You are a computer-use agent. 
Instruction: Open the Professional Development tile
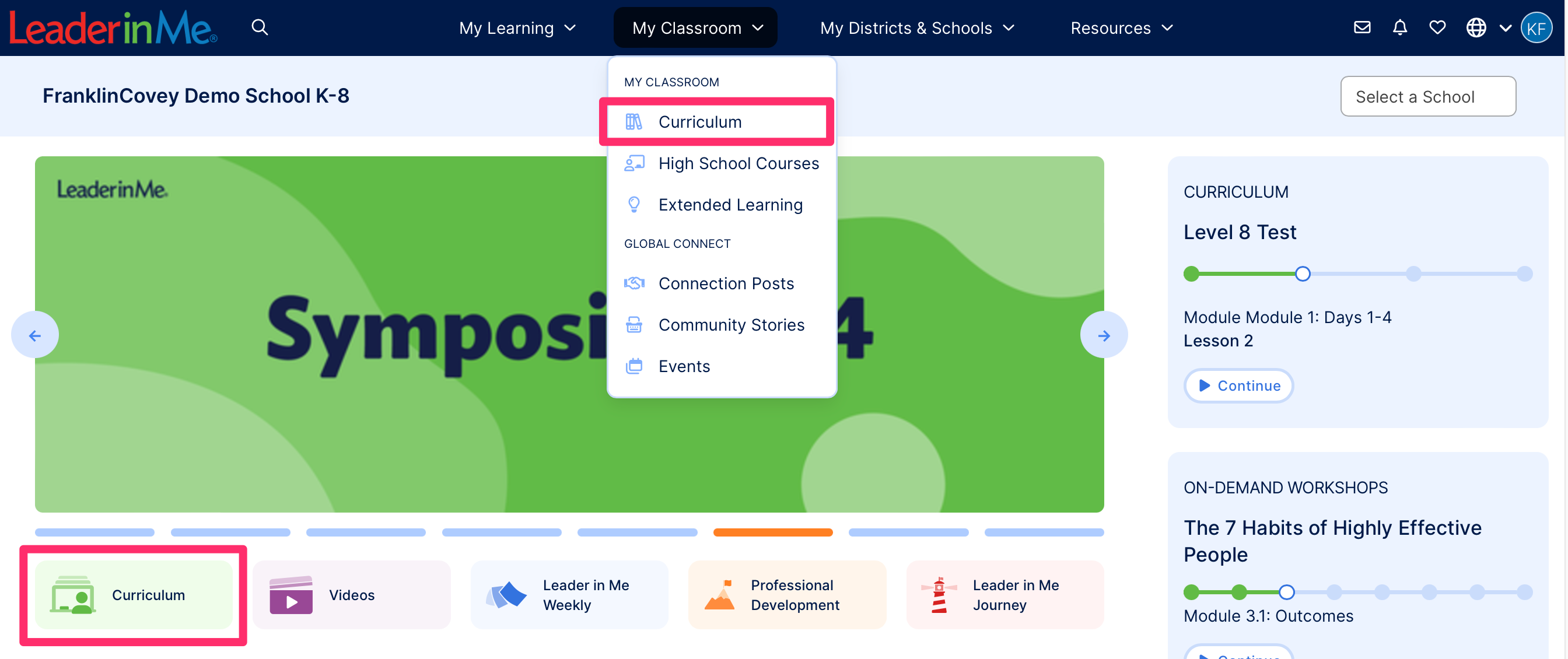point(787,594)
